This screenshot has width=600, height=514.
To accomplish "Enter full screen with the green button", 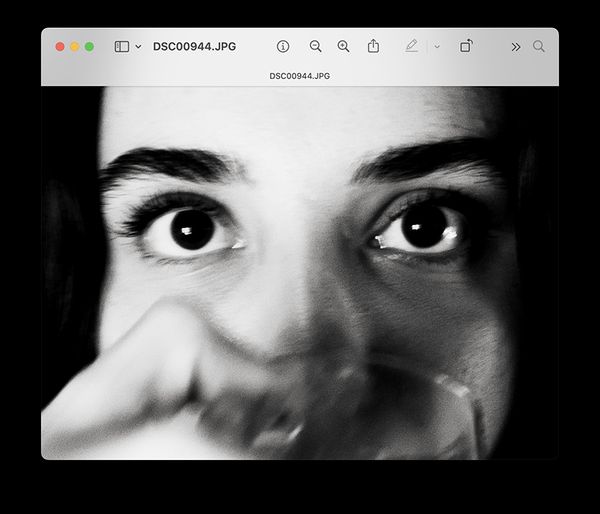I will pos(89,47).
